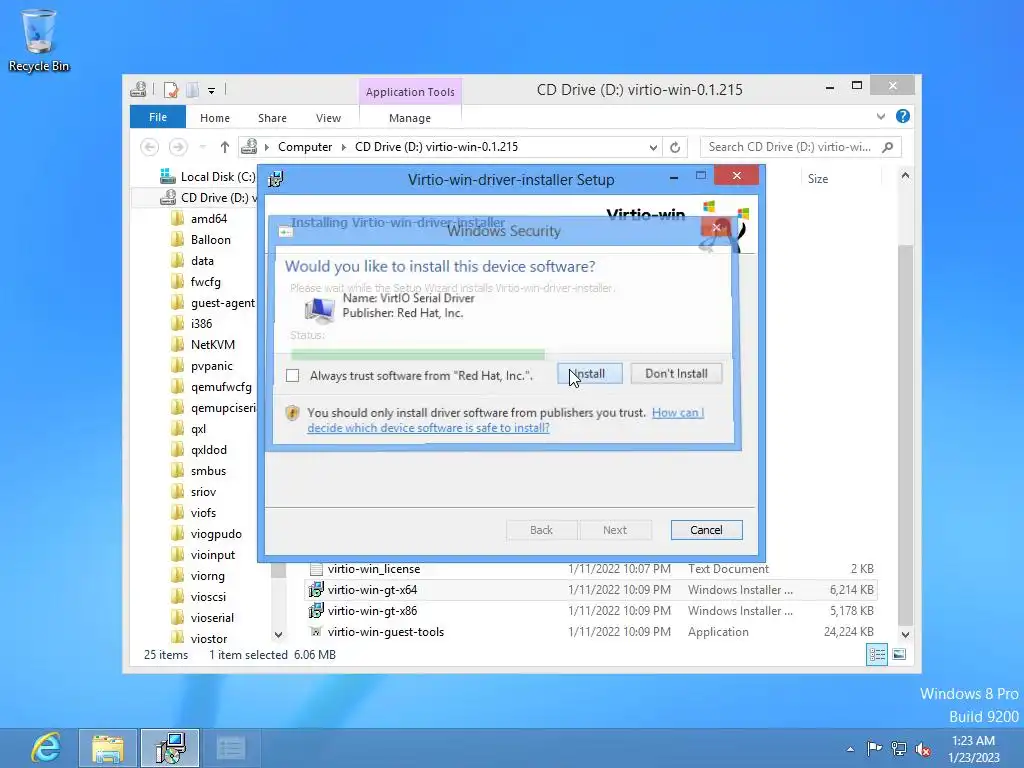Click Computer in address breadcrumb
1024x768 pixels.
tap(305, 147)
